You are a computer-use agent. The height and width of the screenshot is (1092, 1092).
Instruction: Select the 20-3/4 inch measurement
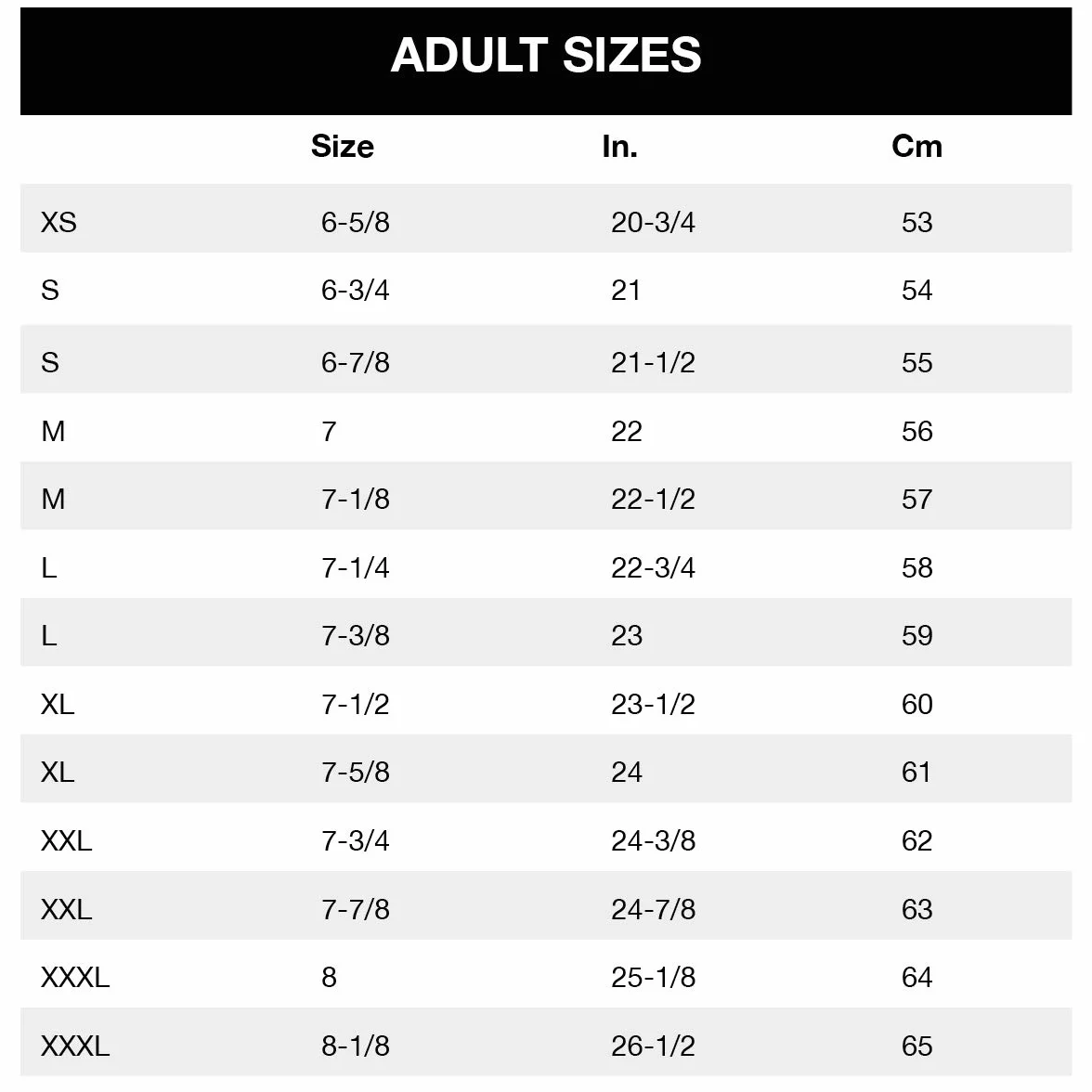(x=653, y=222)
